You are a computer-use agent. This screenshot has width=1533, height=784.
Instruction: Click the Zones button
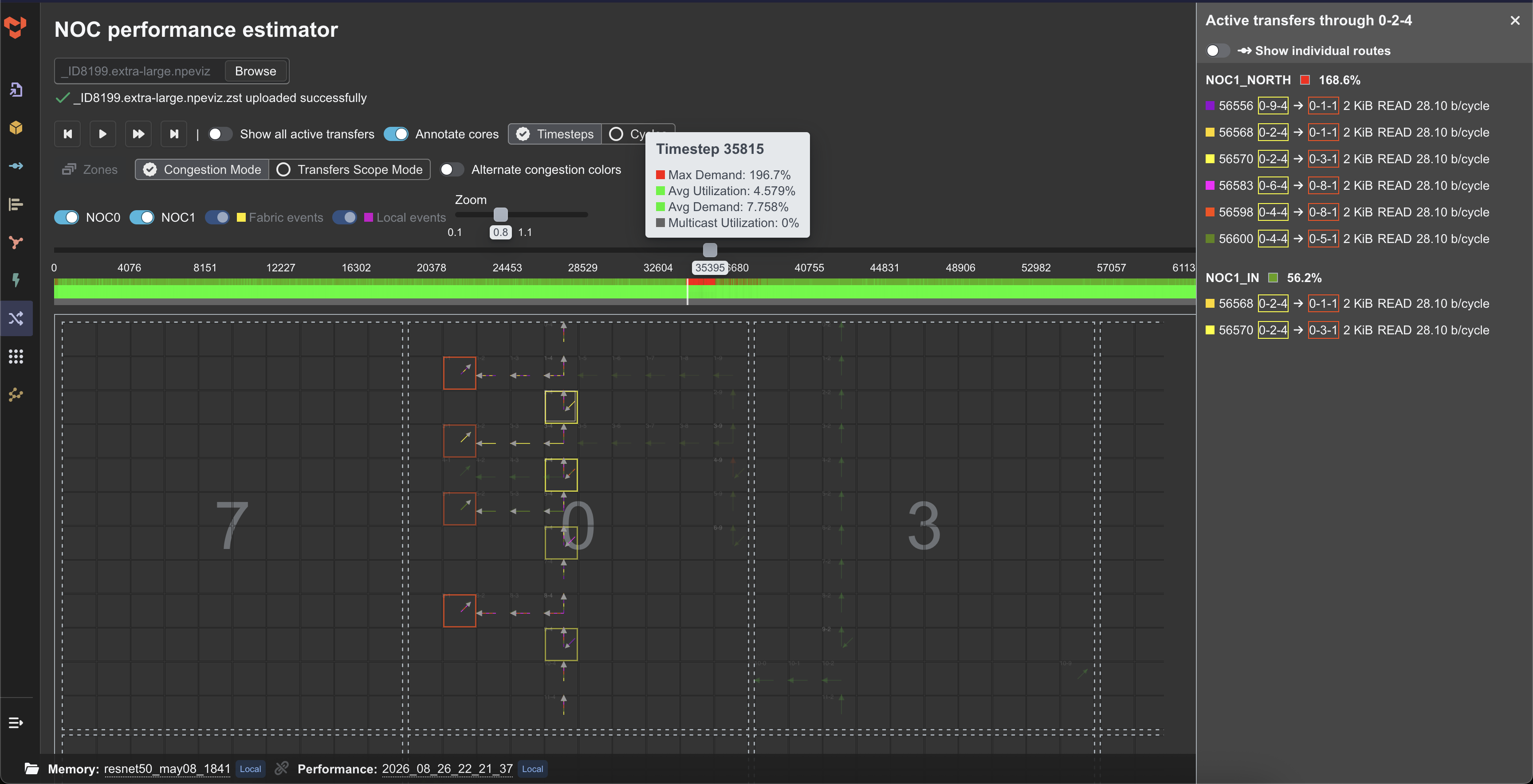click(90, 169)
